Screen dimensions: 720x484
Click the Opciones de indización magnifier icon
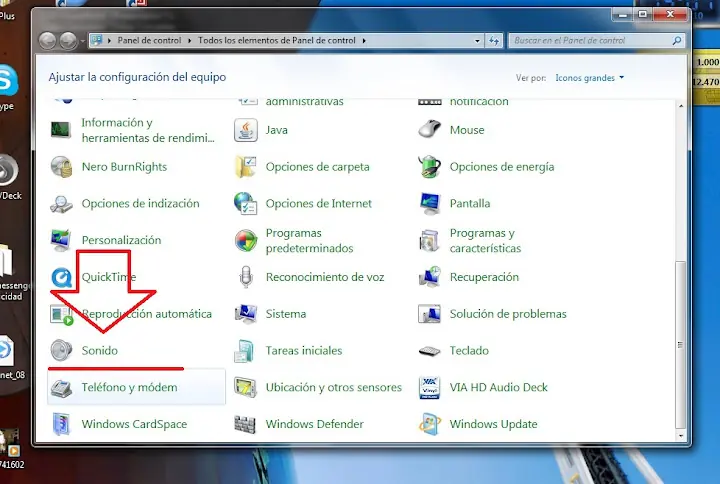61,203
